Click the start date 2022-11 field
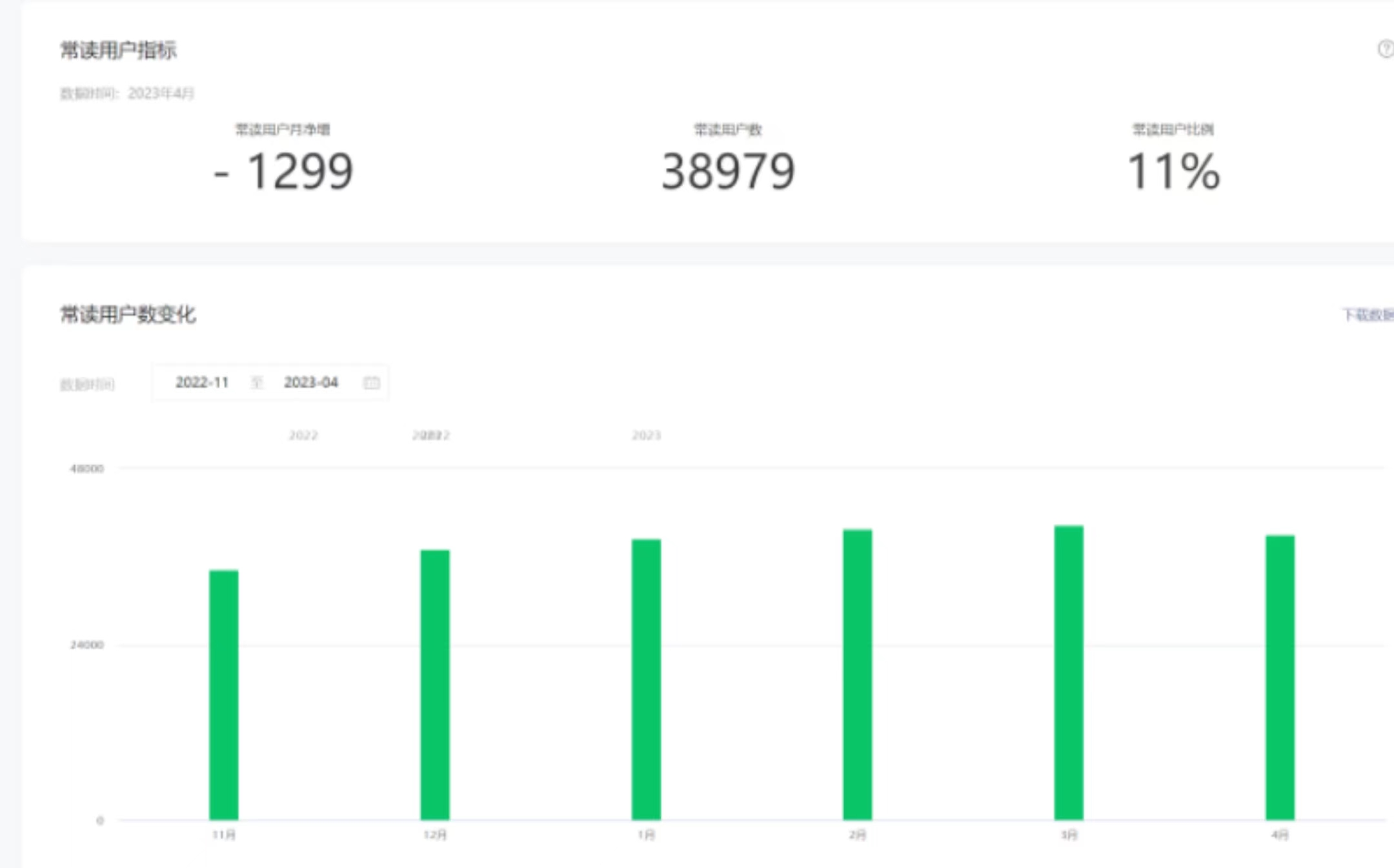The height and width of the screenshot is (868, 1394). point(202,383)
